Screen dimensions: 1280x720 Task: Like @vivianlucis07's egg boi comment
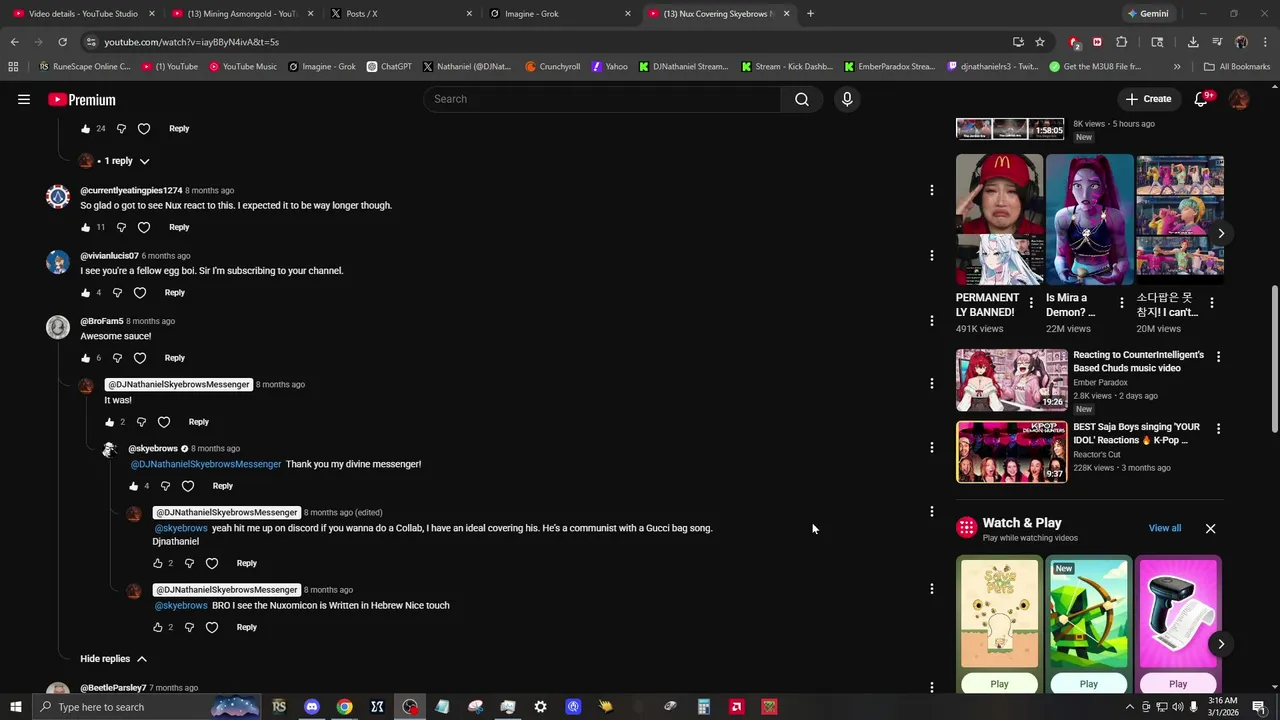pyautogui.click(x=85, y=293)
